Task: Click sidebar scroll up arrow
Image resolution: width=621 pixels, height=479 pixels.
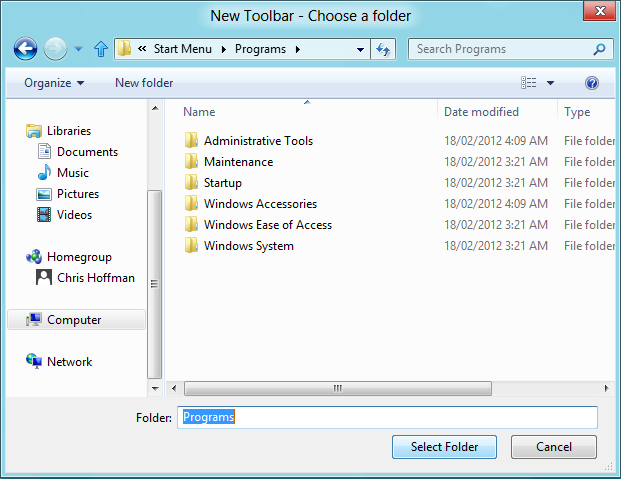Action: (155, 108)
